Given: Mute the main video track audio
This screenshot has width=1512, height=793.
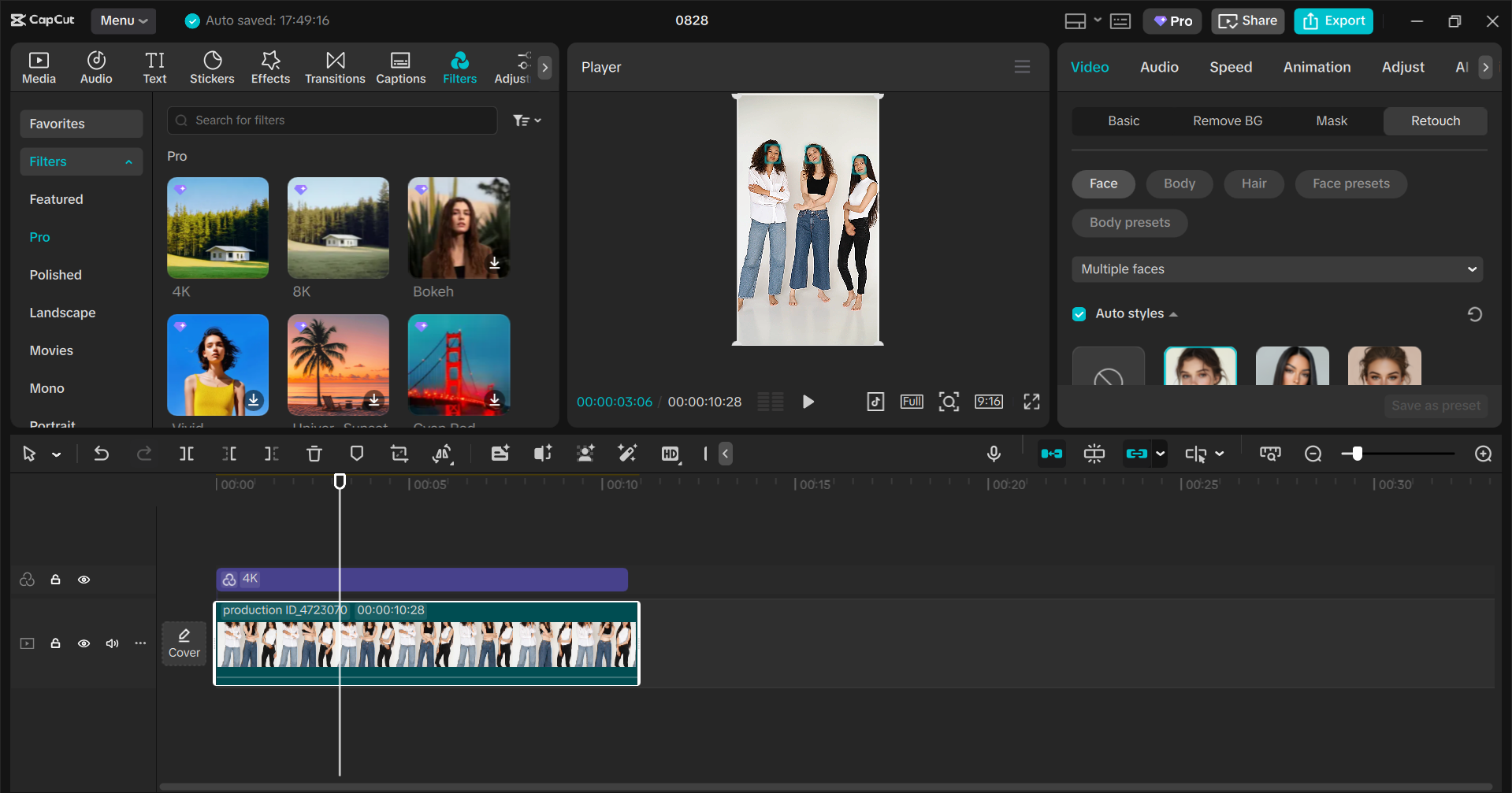Looking at the screenshot, I should [x=113, y=643].
